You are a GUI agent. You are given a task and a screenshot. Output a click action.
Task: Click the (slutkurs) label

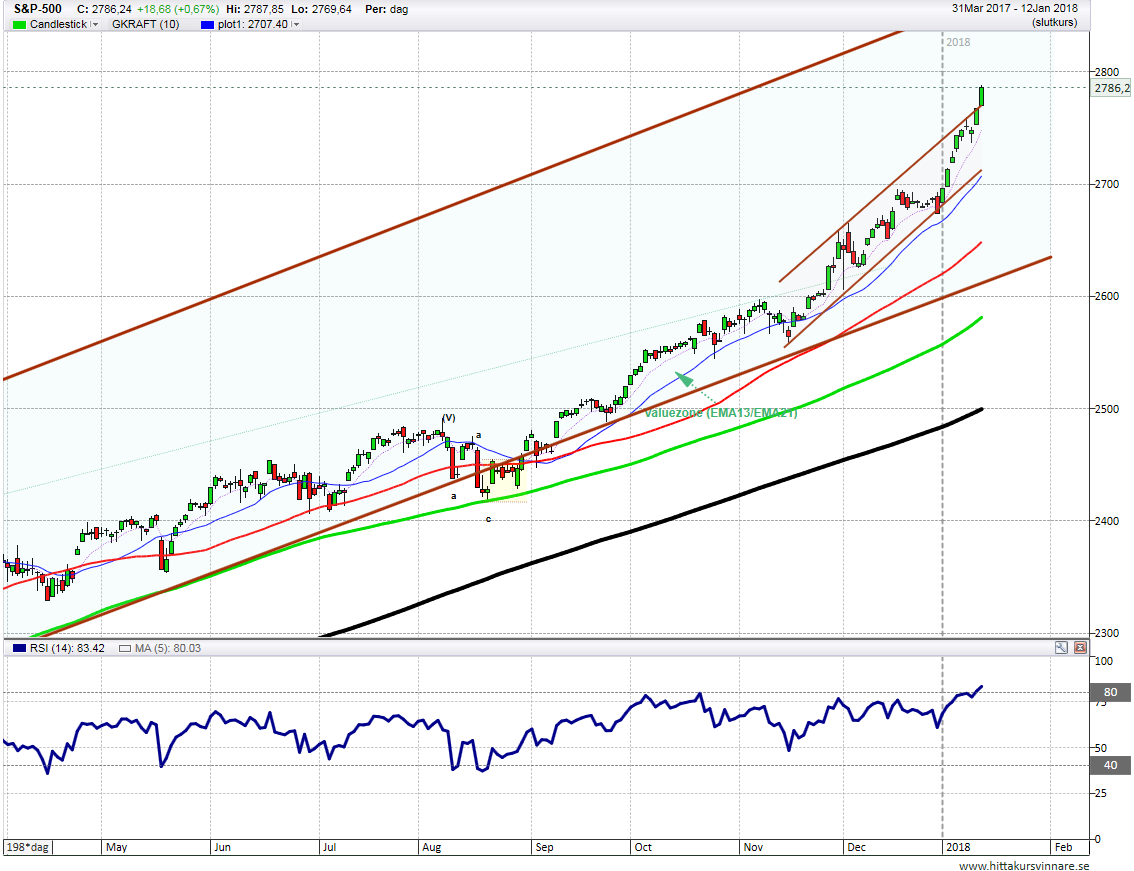(x=1054, y=23)
